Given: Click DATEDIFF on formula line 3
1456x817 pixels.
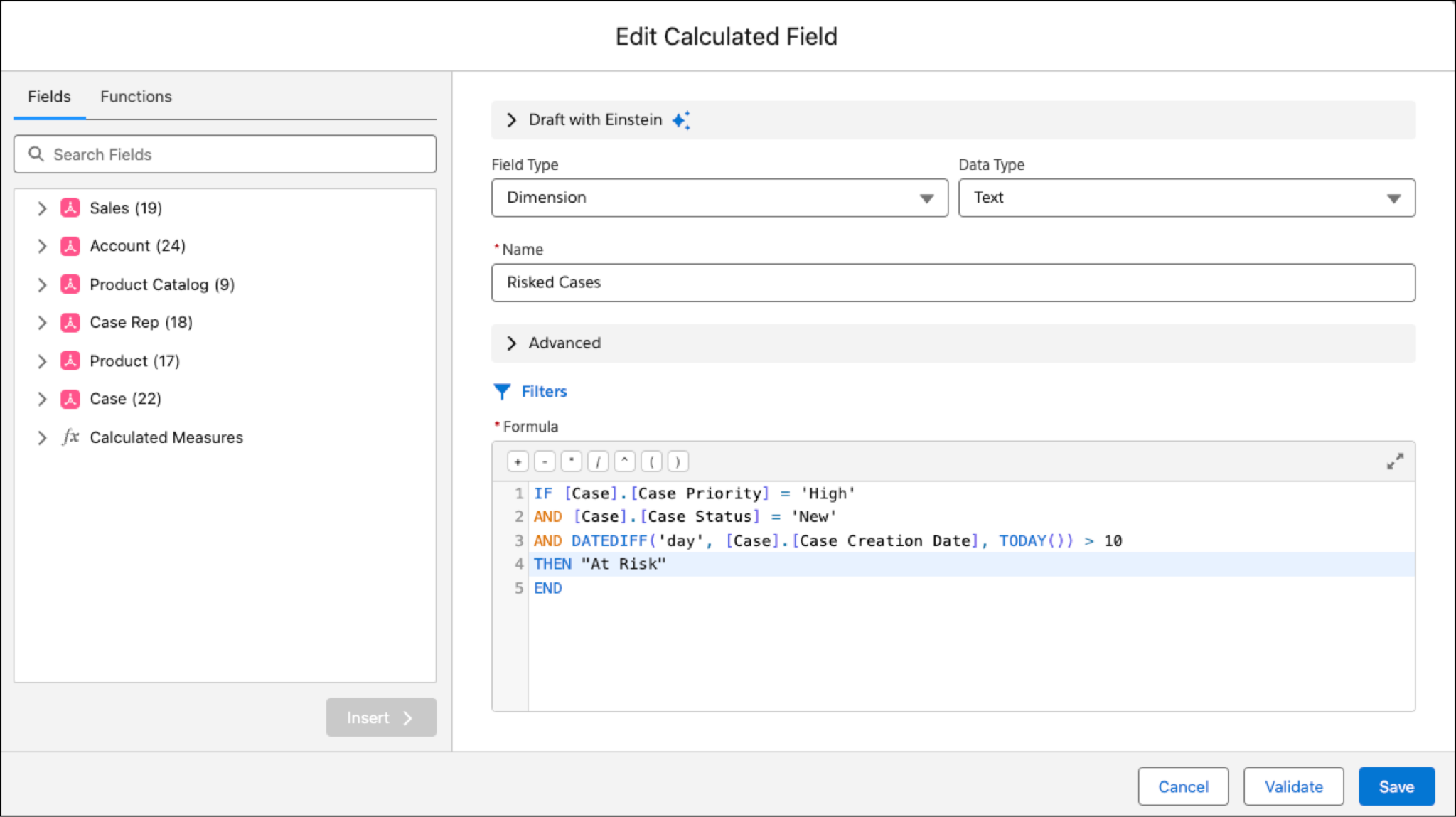Looking at the screenshot, I should coord(609,540).
